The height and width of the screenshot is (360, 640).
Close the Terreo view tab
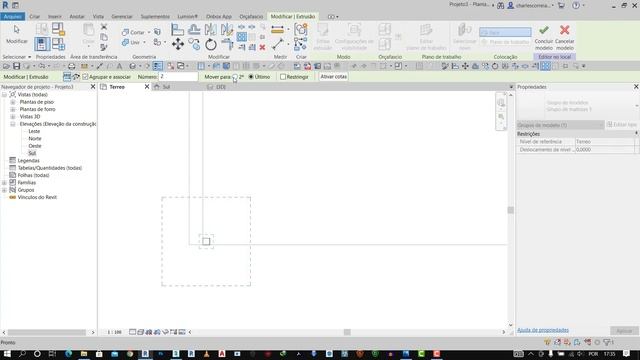pos(147,87)
